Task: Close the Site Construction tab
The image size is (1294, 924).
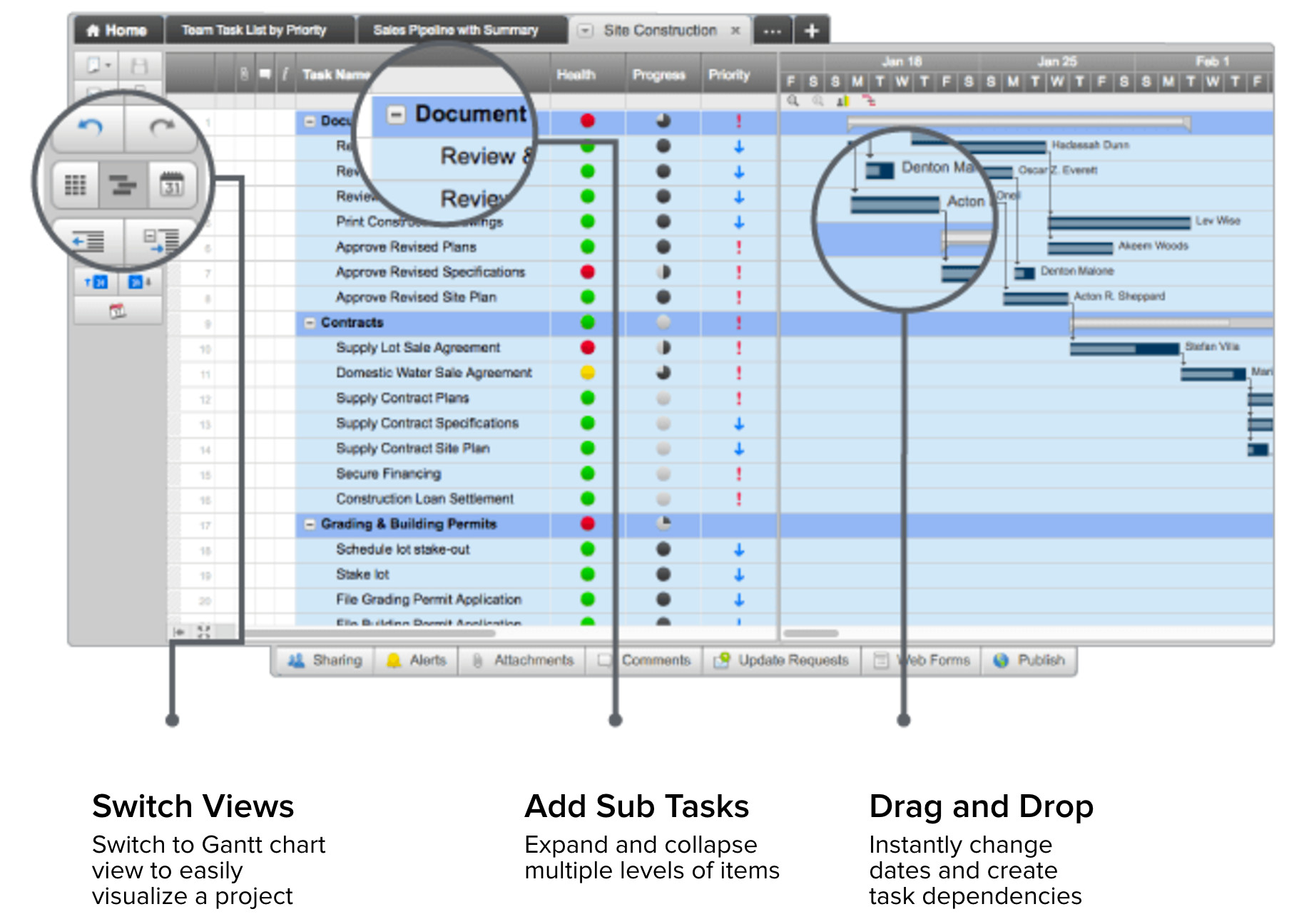Action: click(735, 31)
